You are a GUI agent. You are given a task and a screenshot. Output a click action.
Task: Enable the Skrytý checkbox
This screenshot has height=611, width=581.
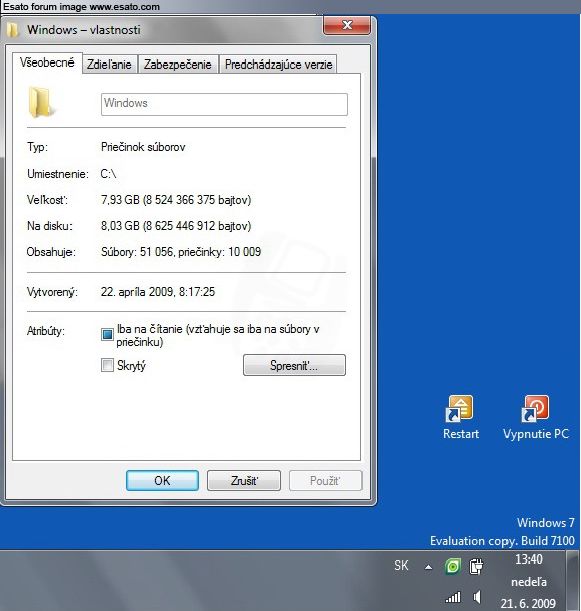[x=107, y=365]
